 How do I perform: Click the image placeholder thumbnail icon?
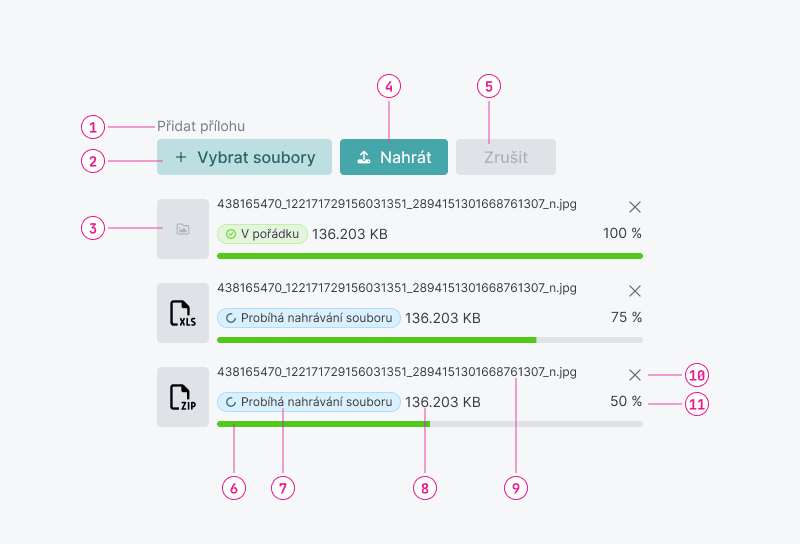(183, 229)
